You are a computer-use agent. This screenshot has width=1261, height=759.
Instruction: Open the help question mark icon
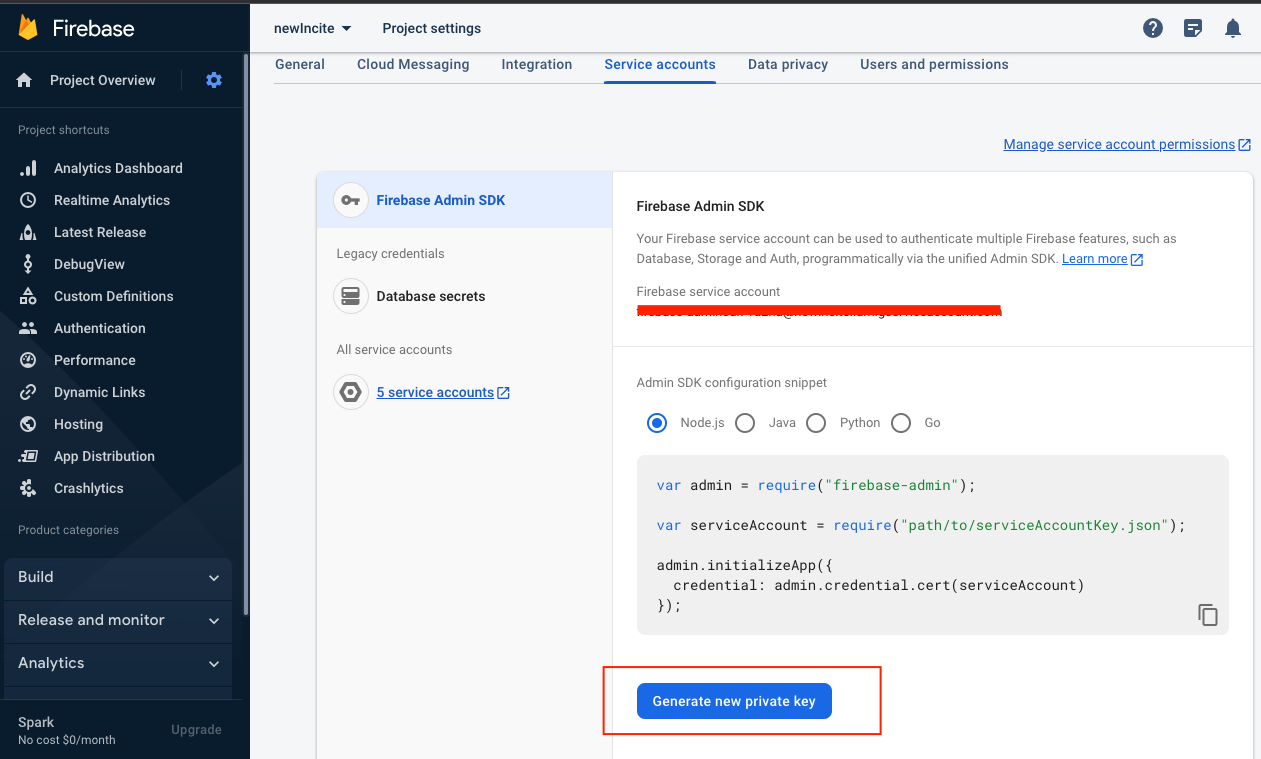(1153, 28)
